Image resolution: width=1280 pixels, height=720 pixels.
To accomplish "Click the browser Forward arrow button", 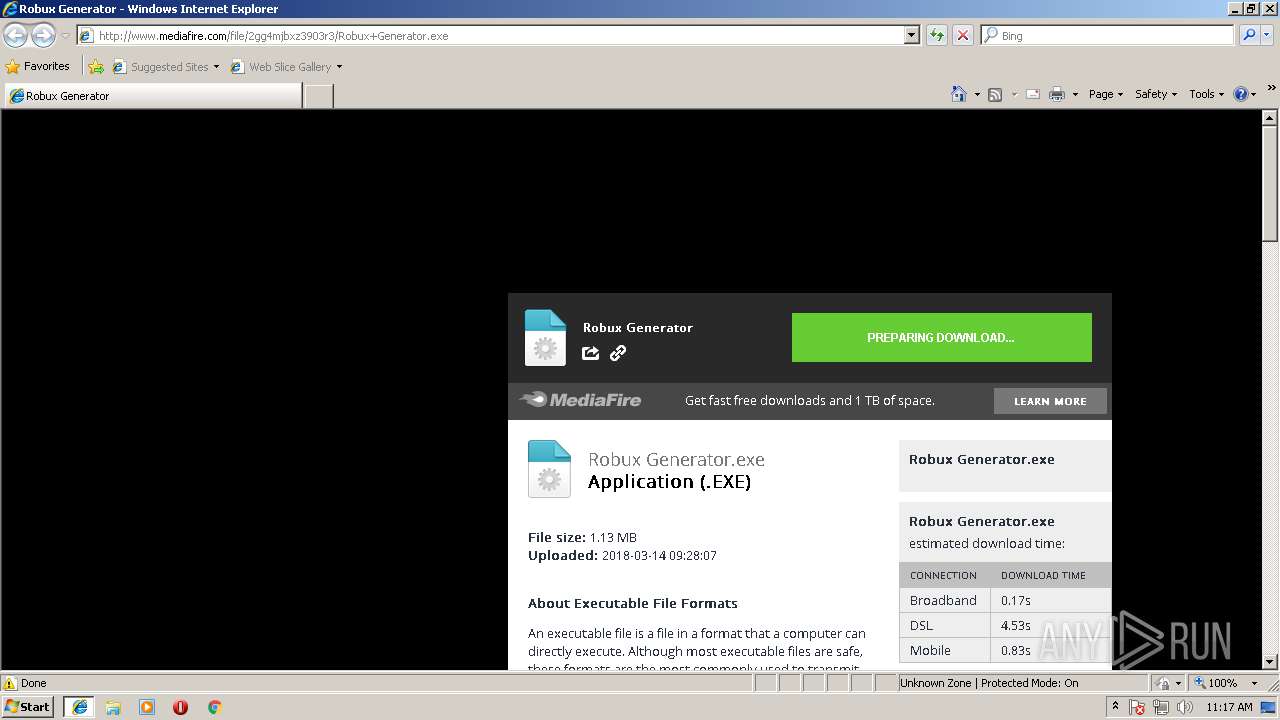I will coord(43,35).
